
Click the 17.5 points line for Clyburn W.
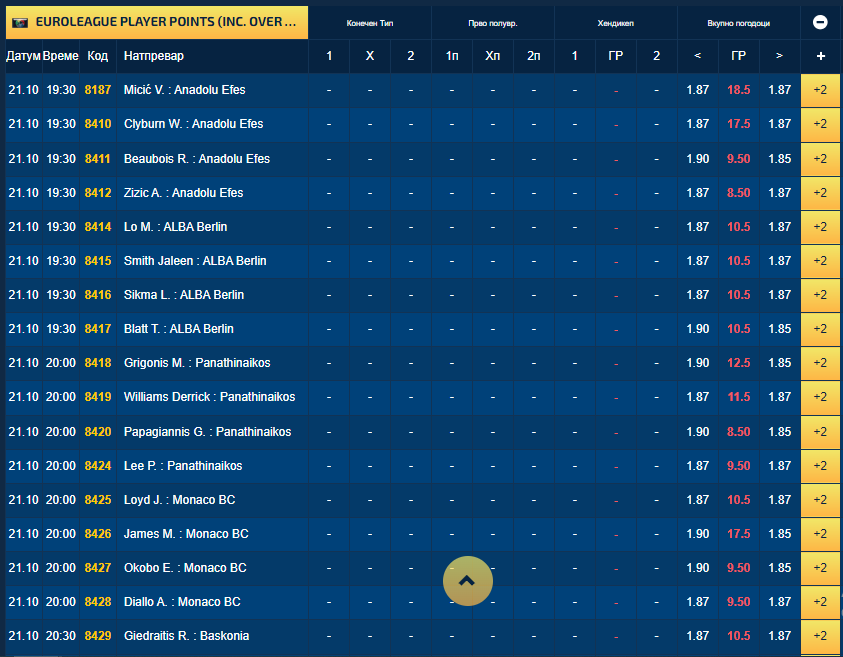click(x=739, y=124)
